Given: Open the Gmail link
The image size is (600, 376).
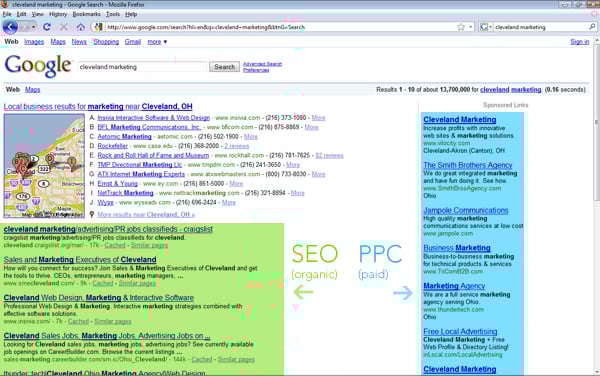Looking at the screenshot, I should point(133,42).
